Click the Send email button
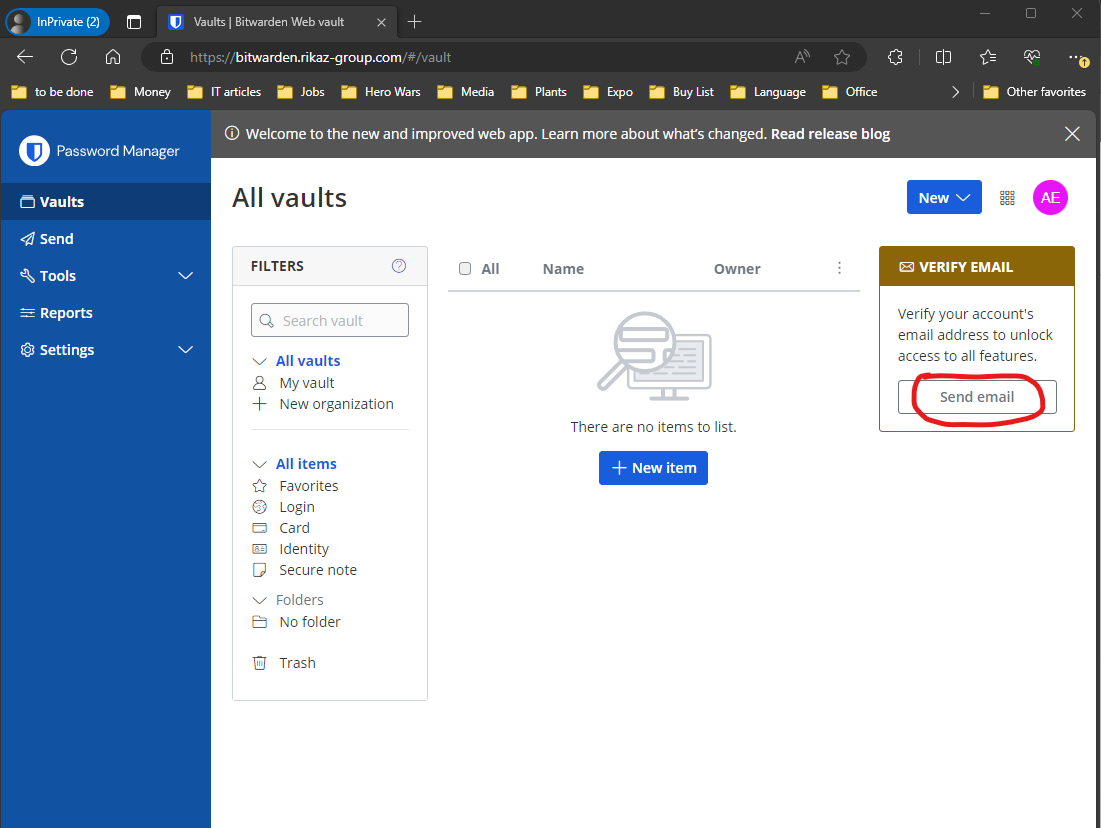 [977, 397]
